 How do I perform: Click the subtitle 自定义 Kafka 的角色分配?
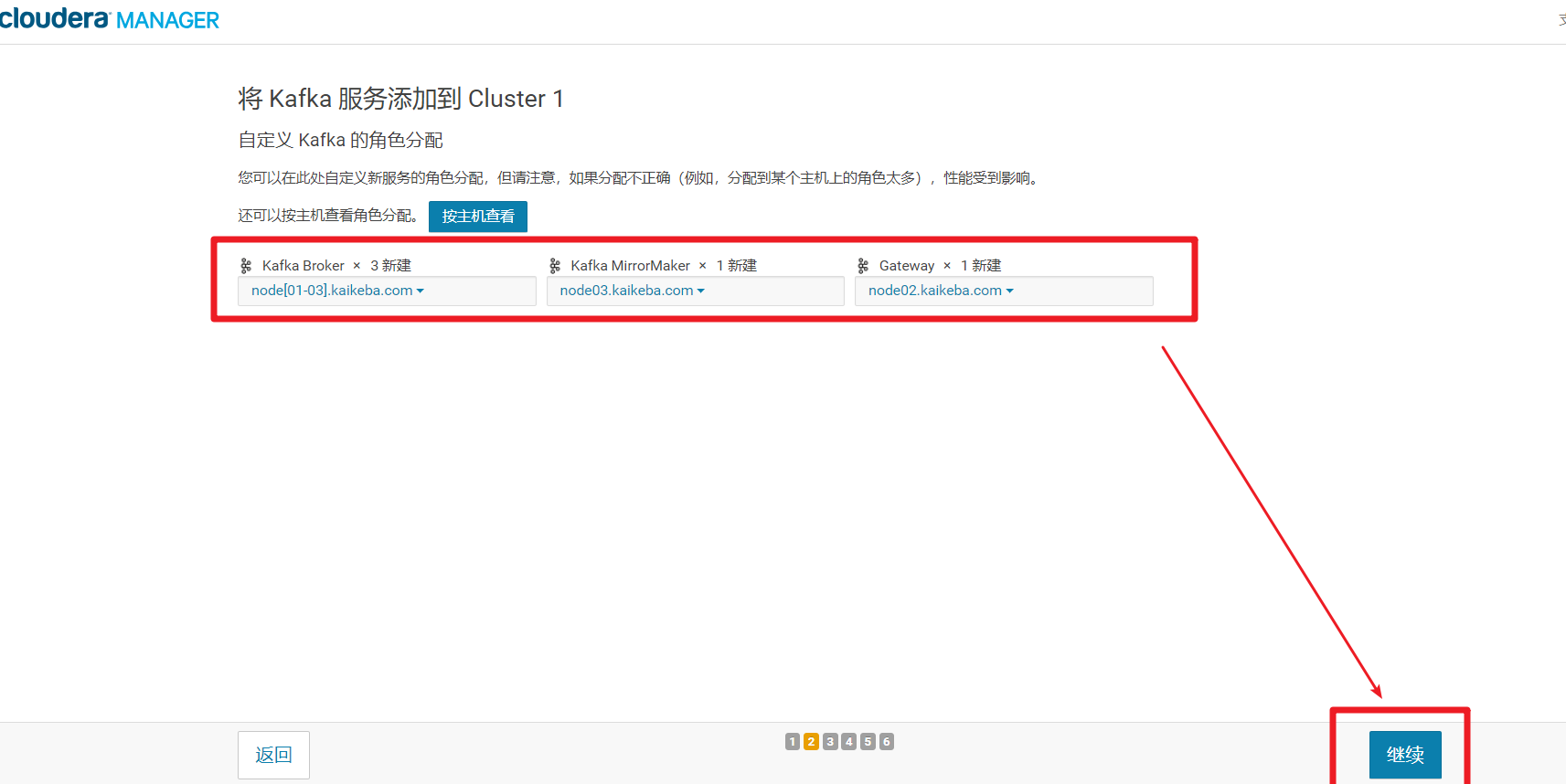tap(341, 140)
